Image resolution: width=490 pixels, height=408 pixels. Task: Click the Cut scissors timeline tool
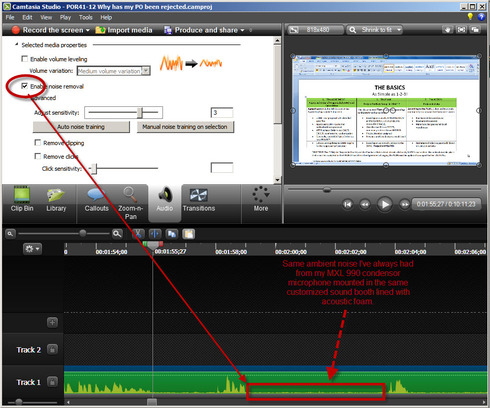[138, 234]
